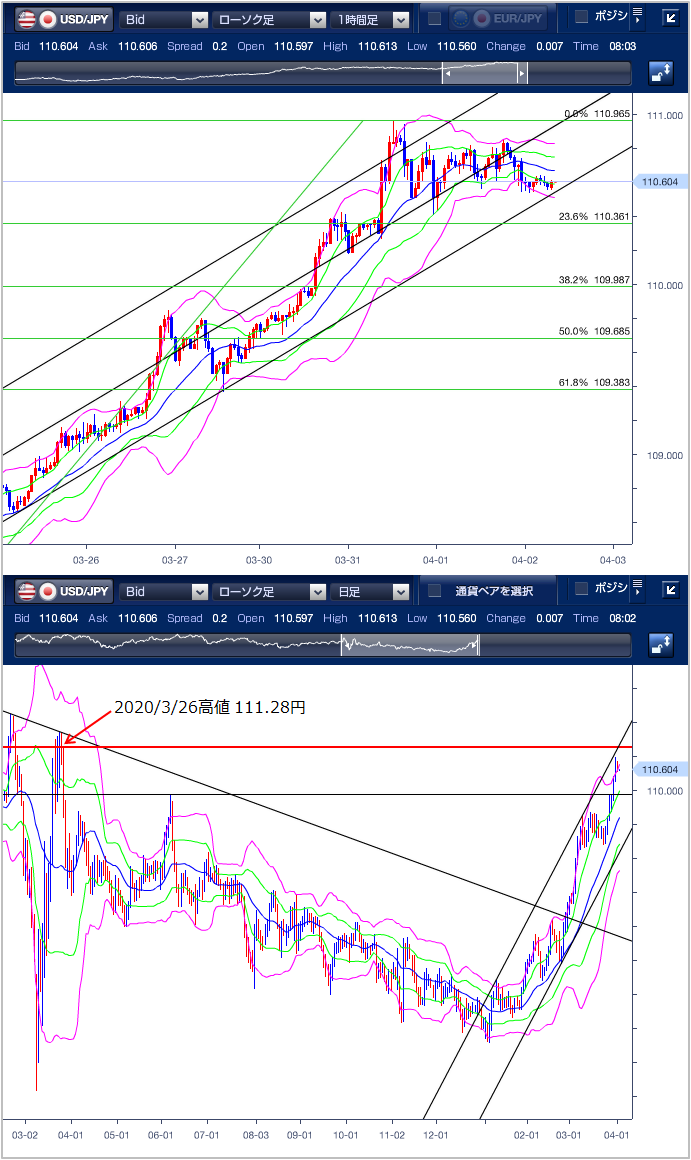
Task: Tick the ポジション checkbox in top chart
Action: [x=581, y=16]
